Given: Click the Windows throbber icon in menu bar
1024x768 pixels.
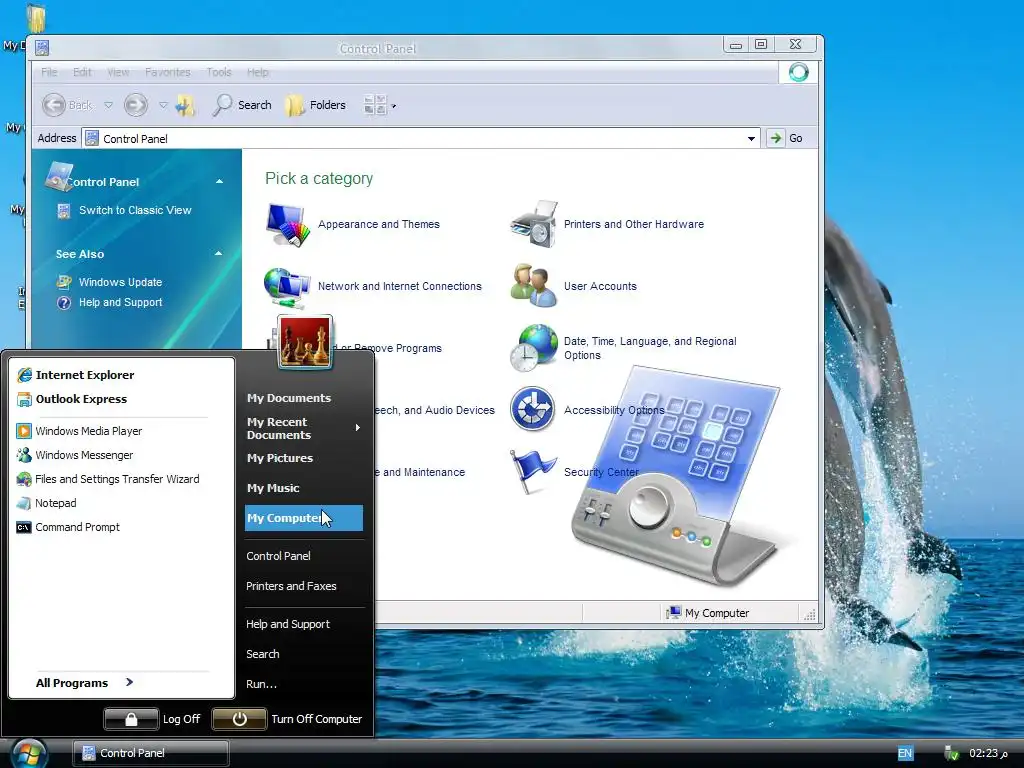Looking at the screenshot, I should pyautogui.click(x=798, y=72).
